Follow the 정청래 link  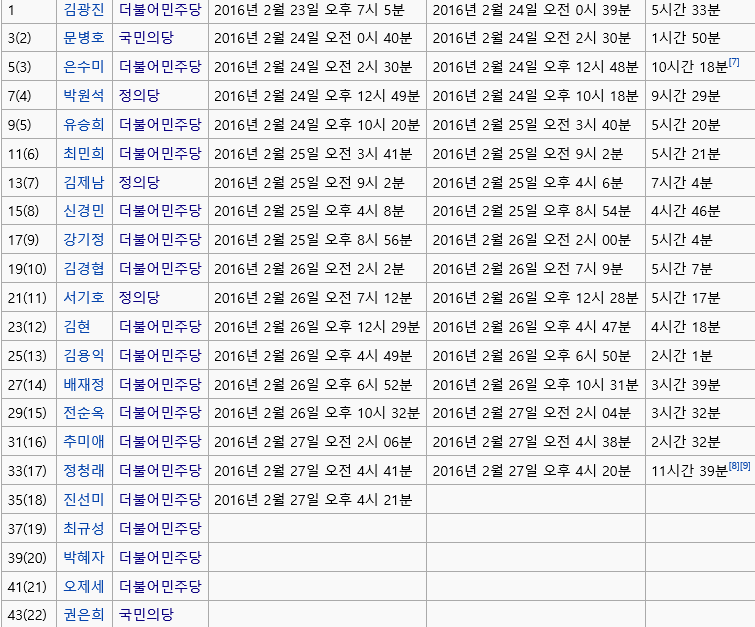point(84,470)
